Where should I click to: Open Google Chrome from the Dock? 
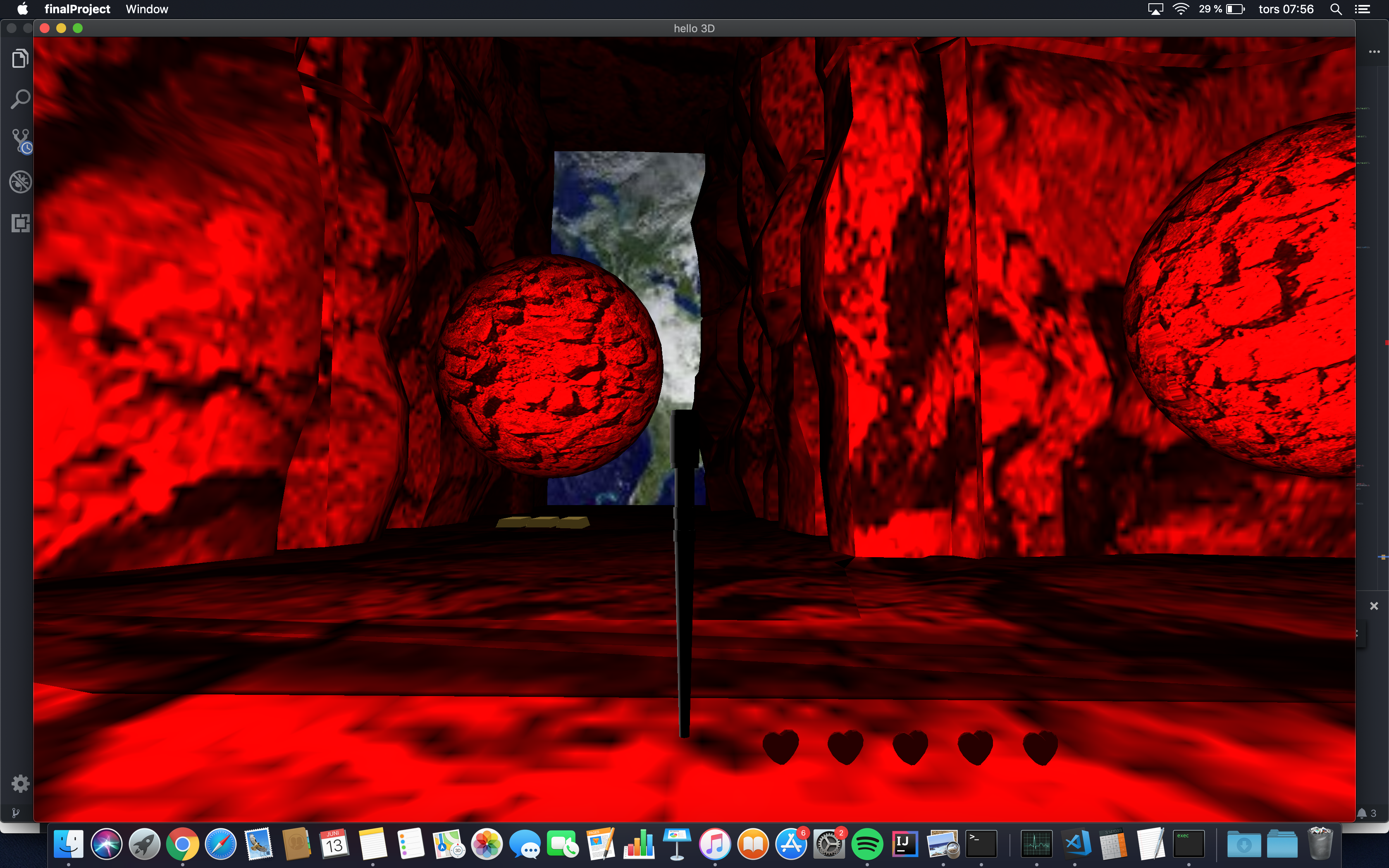pos(183,844)
